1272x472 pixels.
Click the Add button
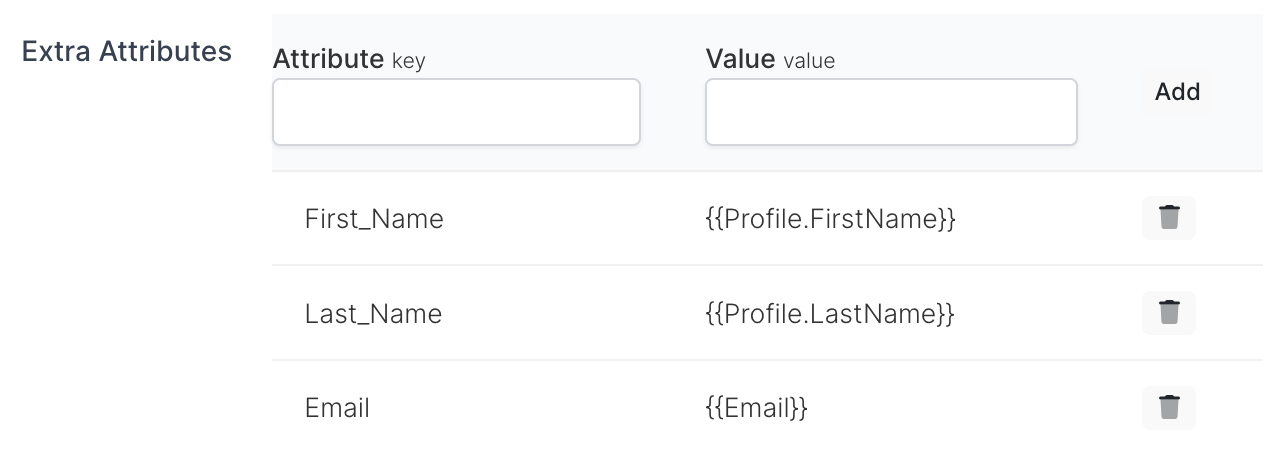tap(1177, 92)
